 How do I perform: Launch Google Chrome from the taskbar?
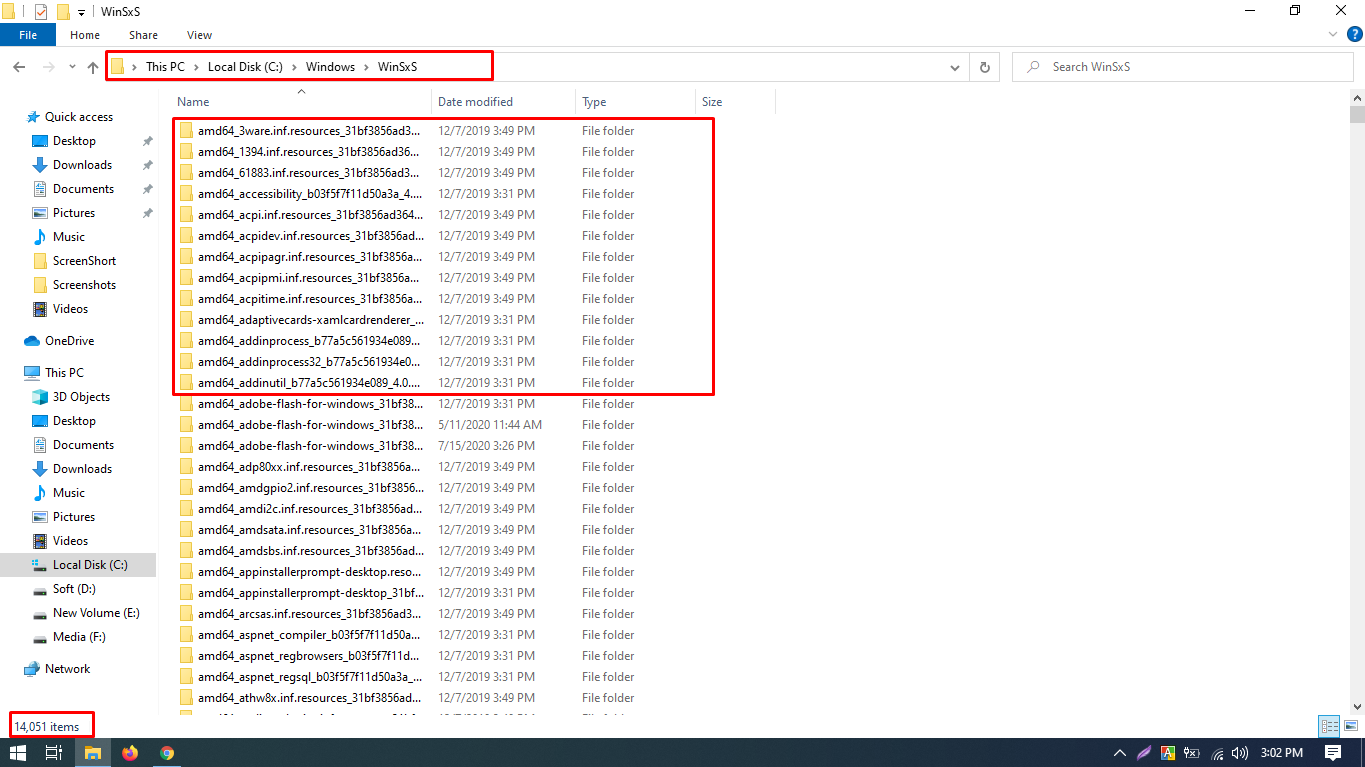coord(167,753)
